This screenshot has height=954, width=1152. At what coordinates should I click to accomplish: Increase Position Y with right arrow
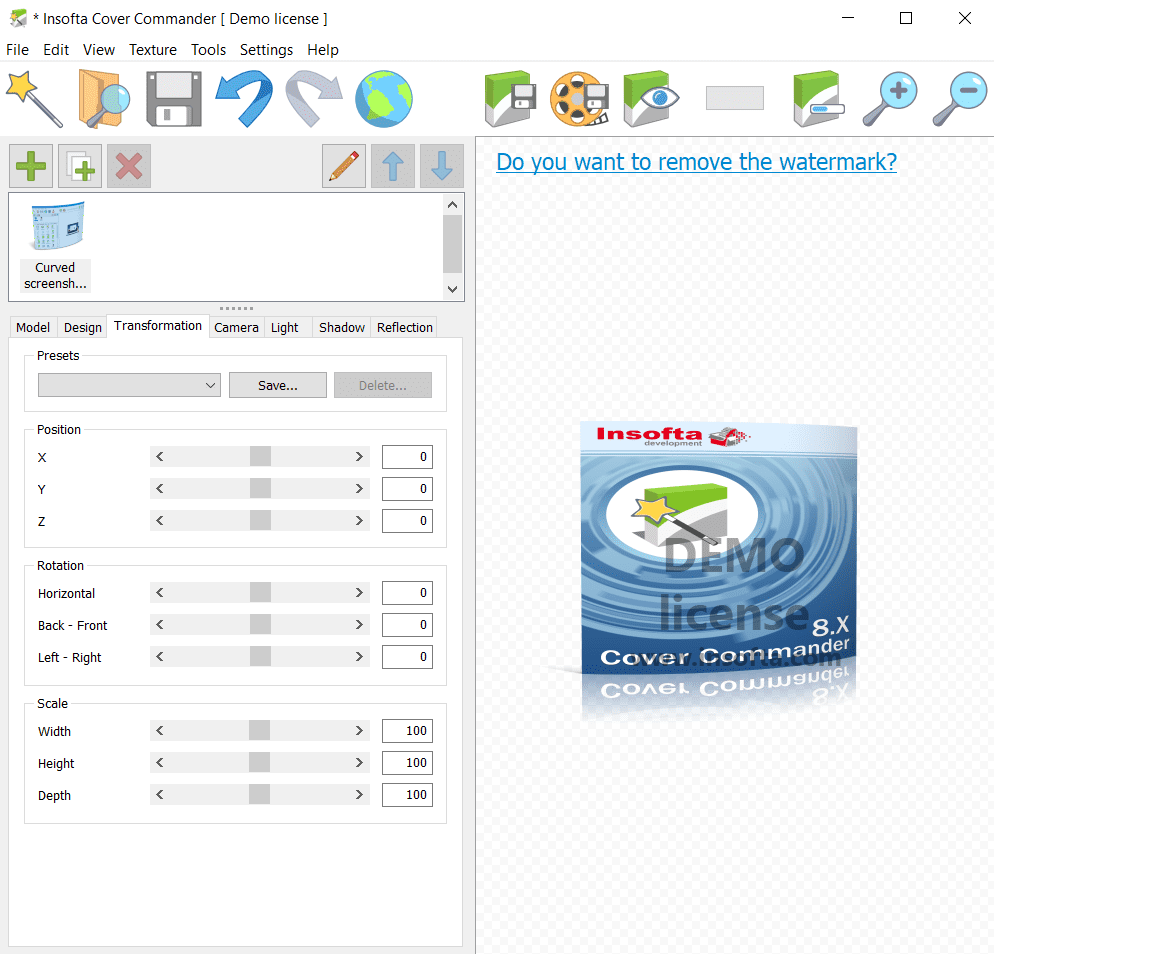coord(359,489)
